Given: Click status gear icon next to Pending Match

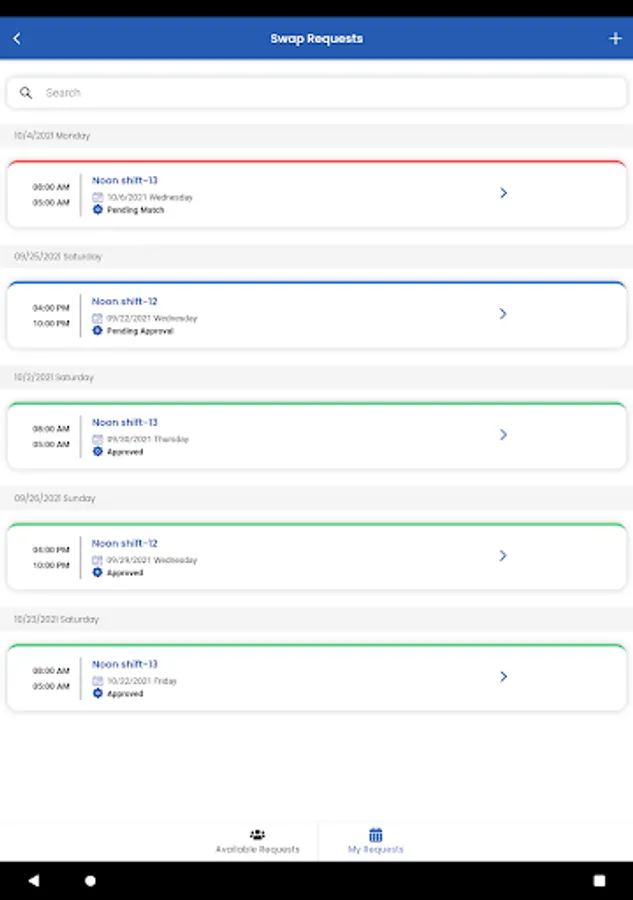Looking at the screenshot, I should tap(98, 210).
